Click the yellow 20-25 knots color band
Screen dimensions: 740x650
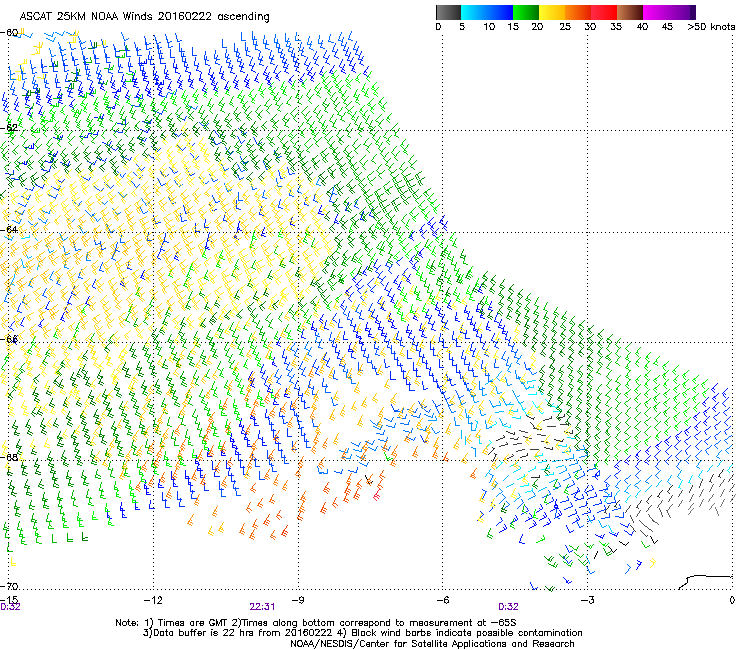coord(552,12)
